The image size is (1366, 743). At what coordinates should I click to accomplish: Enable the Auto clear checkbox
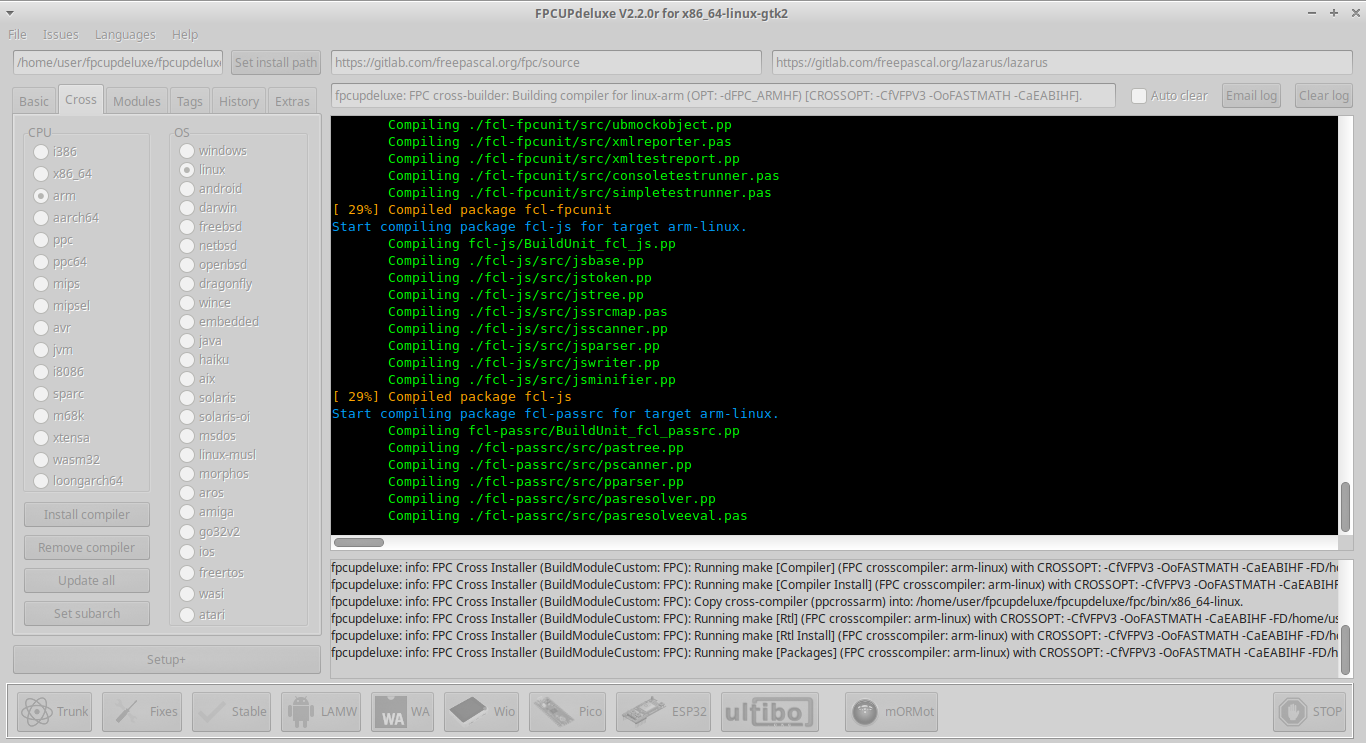click(x=1138, y=94)
